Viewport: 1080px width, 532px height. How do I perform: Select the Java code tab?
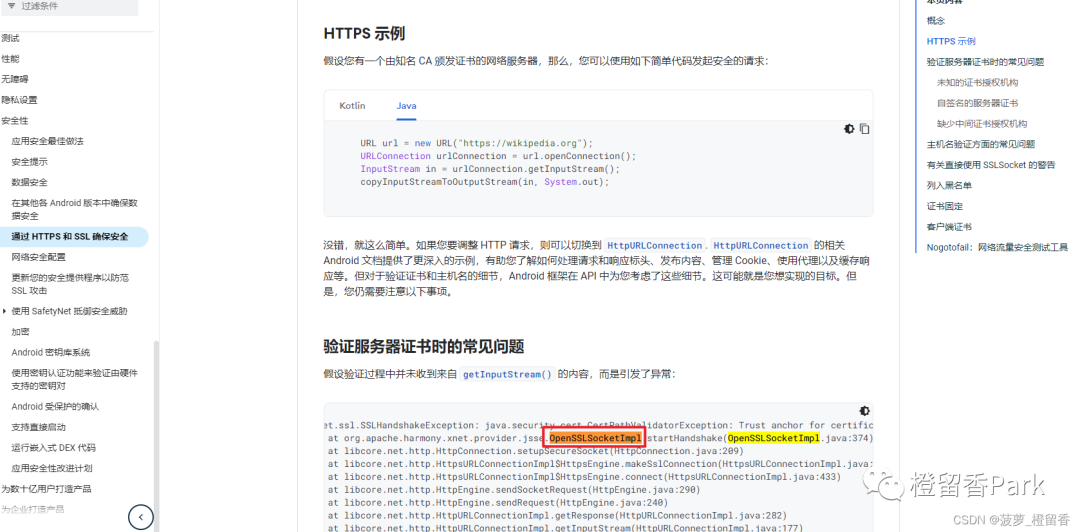[406, 106]
